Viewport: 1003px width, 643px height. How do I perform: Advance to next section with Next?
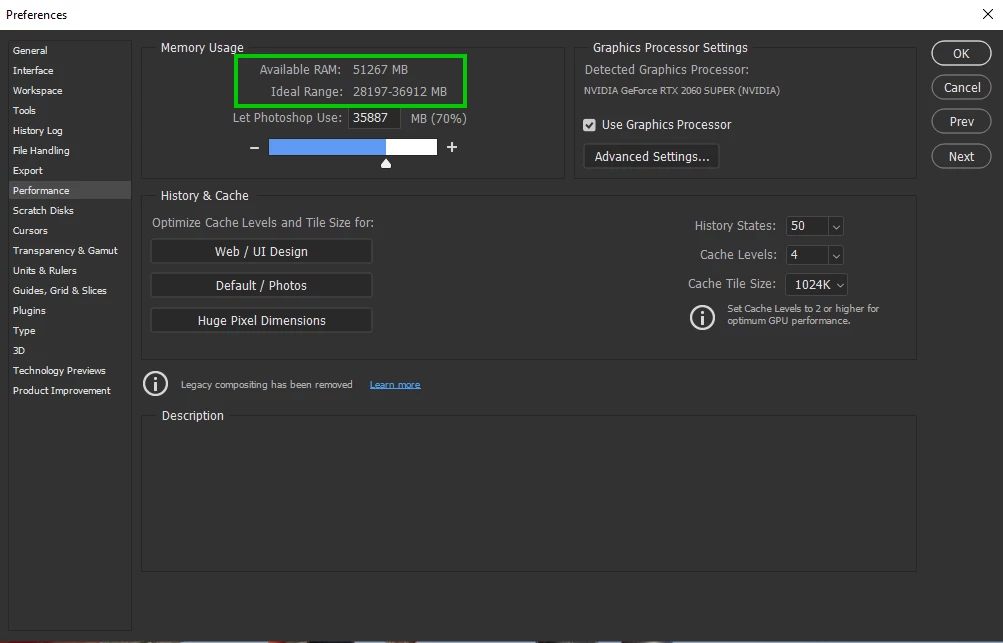click(961, 156)
